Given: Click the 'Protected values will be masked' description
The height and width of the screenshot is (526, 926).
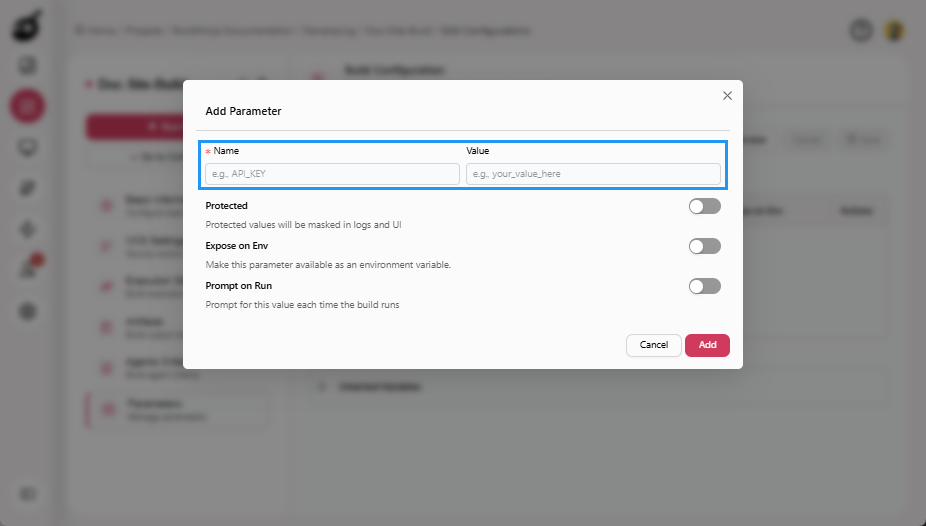Looking at the screenshot, I should click(304, 225).
